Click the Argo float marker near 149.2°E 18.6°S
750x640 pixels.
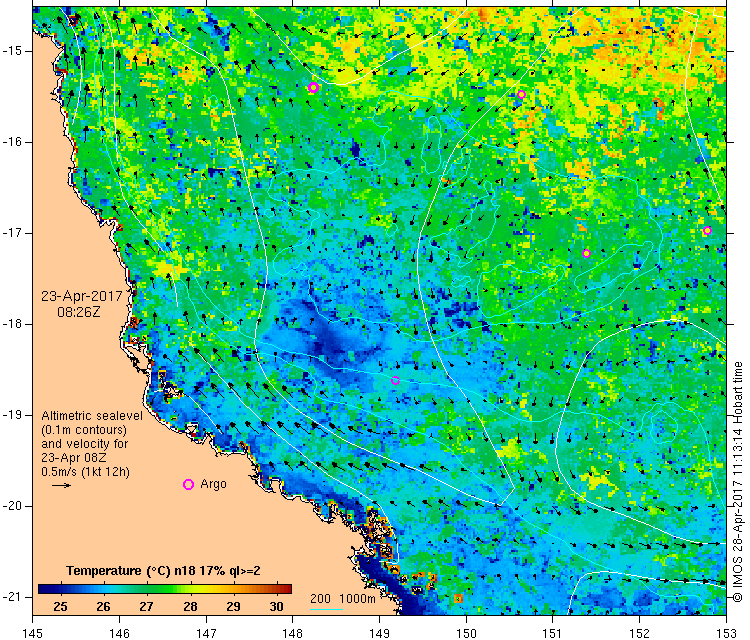[x=395, y=381]
